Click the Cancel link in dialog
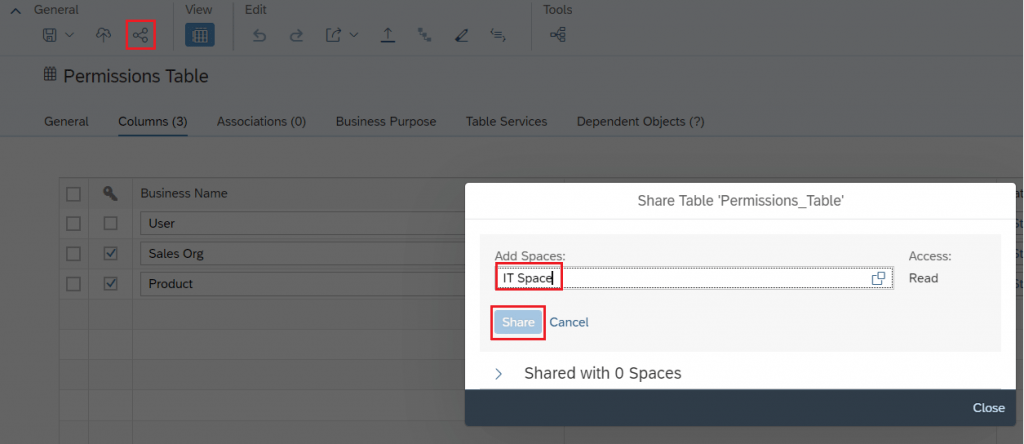This screenshot has width=1024, height=444. point(569,322)
